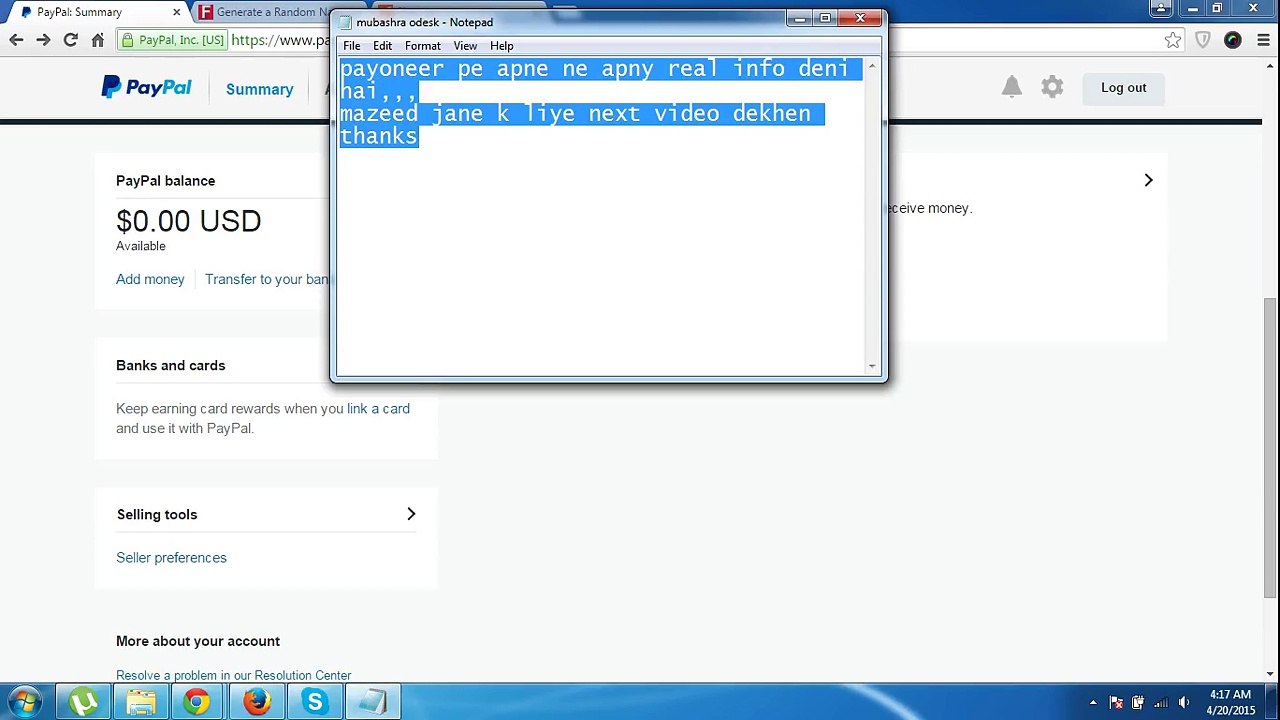
Task: Expand Selling tools with the chevron
Action: (x=411, y=514)
